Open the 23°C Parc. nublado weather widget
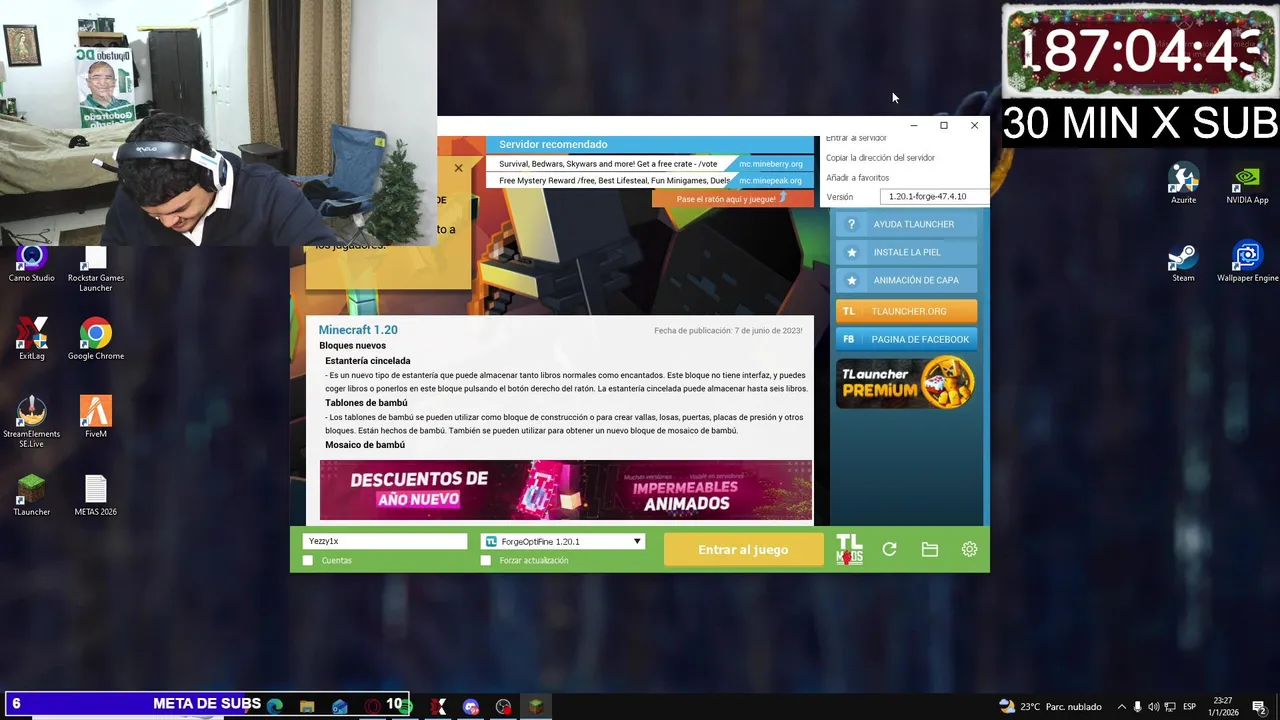1280x720 pixels. coord(1050,707)
